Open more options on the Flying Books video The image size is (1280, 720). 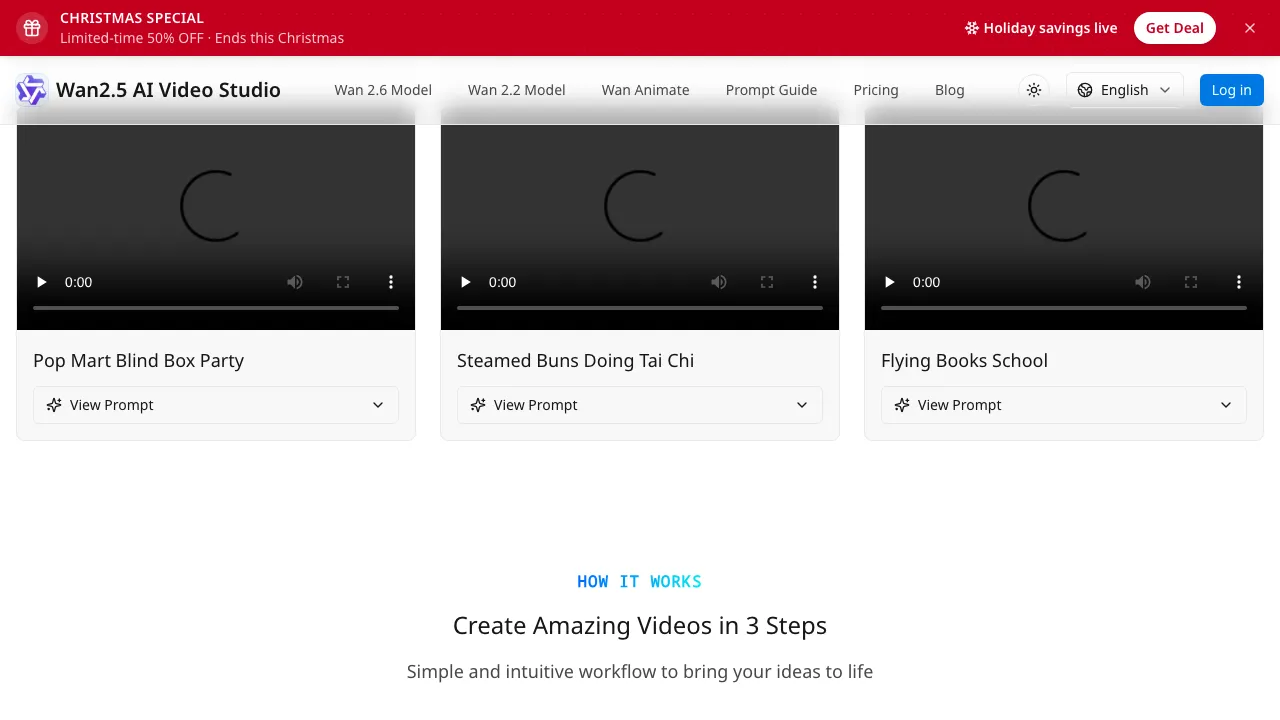(1239, 282)
